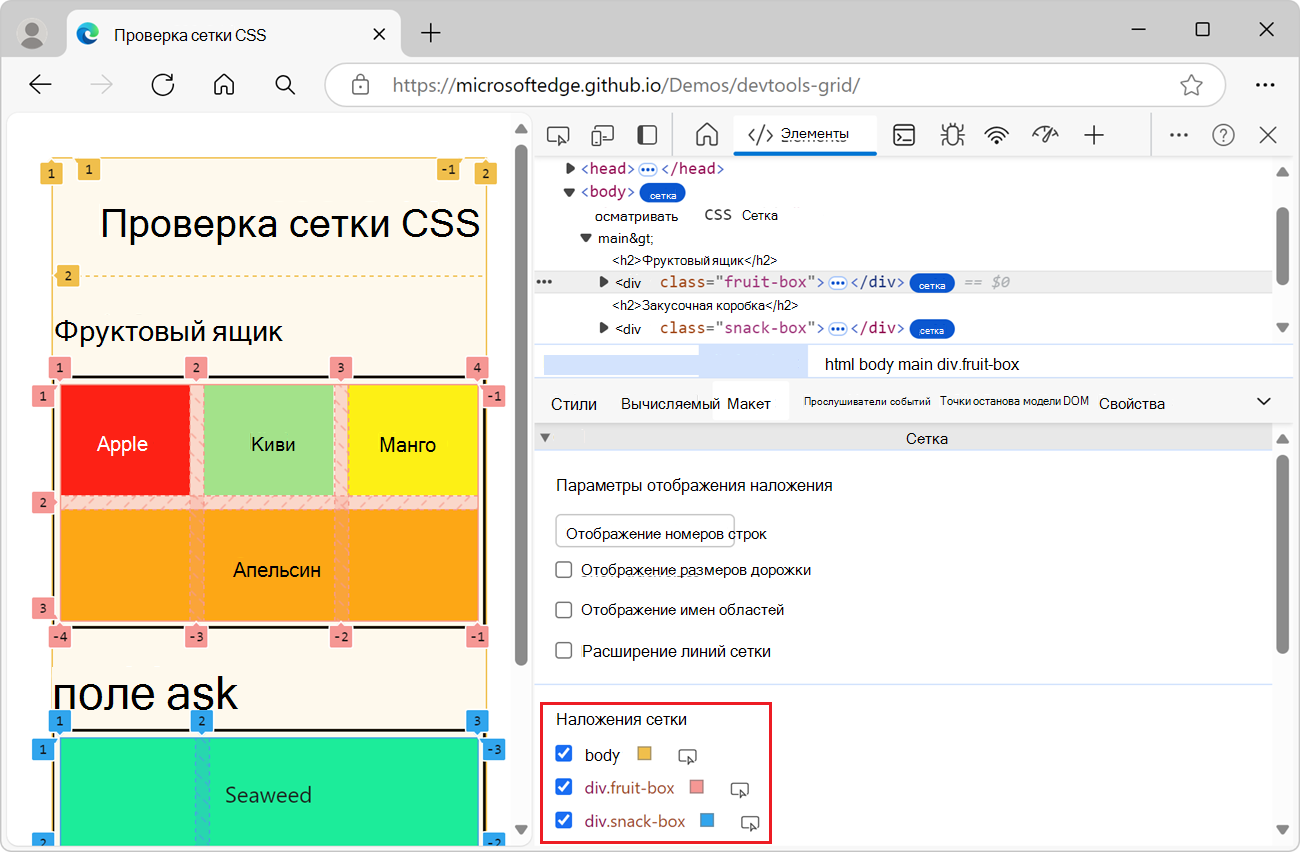1300x852 pixels.
Task: Open the Issues (bug) panel
Action: click(x=951, y=134)
